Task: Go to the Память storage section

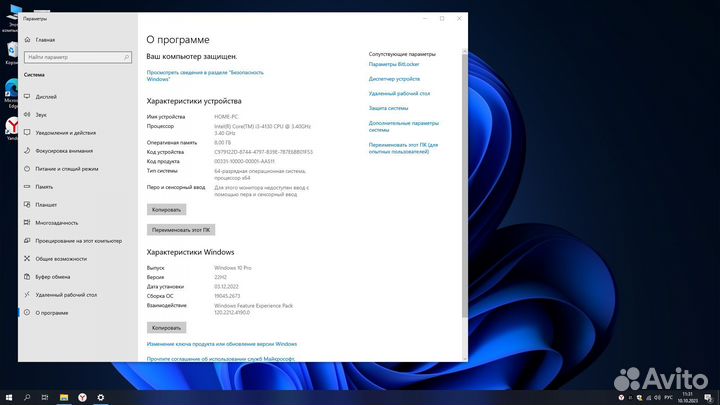Action: click(44, 187)
